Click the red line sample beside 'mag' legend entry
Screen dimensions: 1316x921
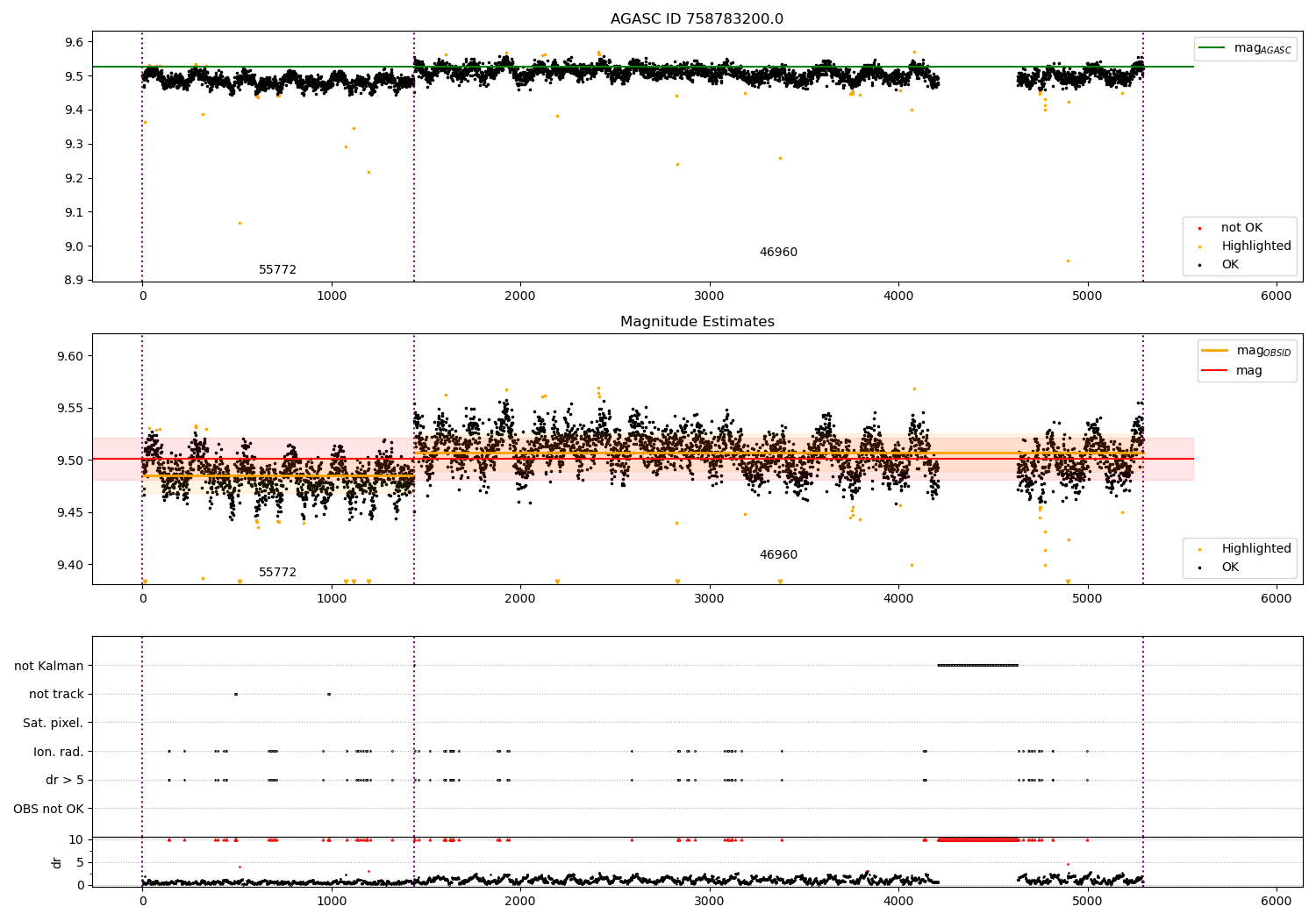point(1215,370)
